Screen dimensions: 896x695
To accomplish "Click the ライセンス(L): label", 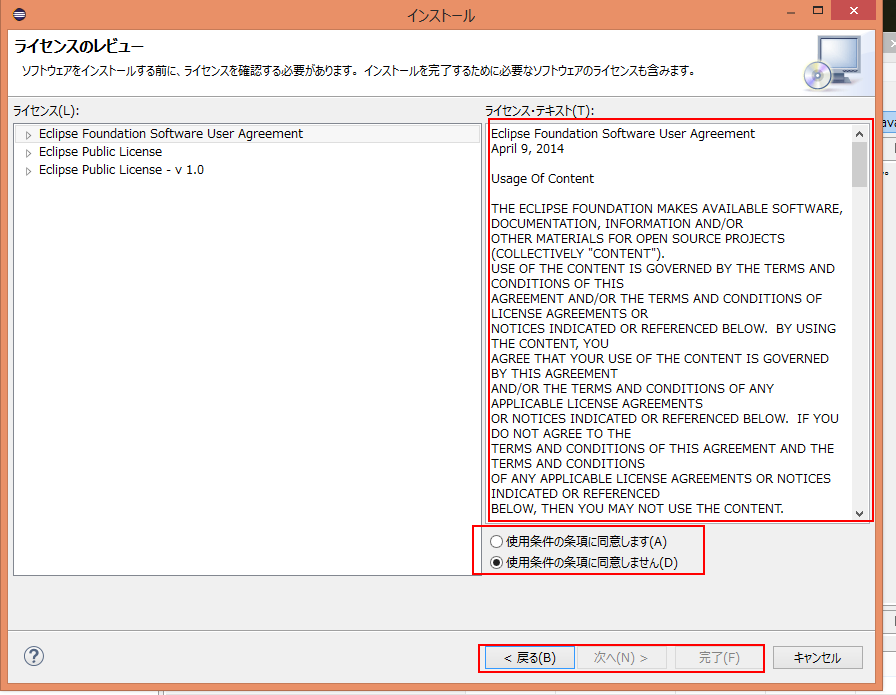I will (46, 111).
